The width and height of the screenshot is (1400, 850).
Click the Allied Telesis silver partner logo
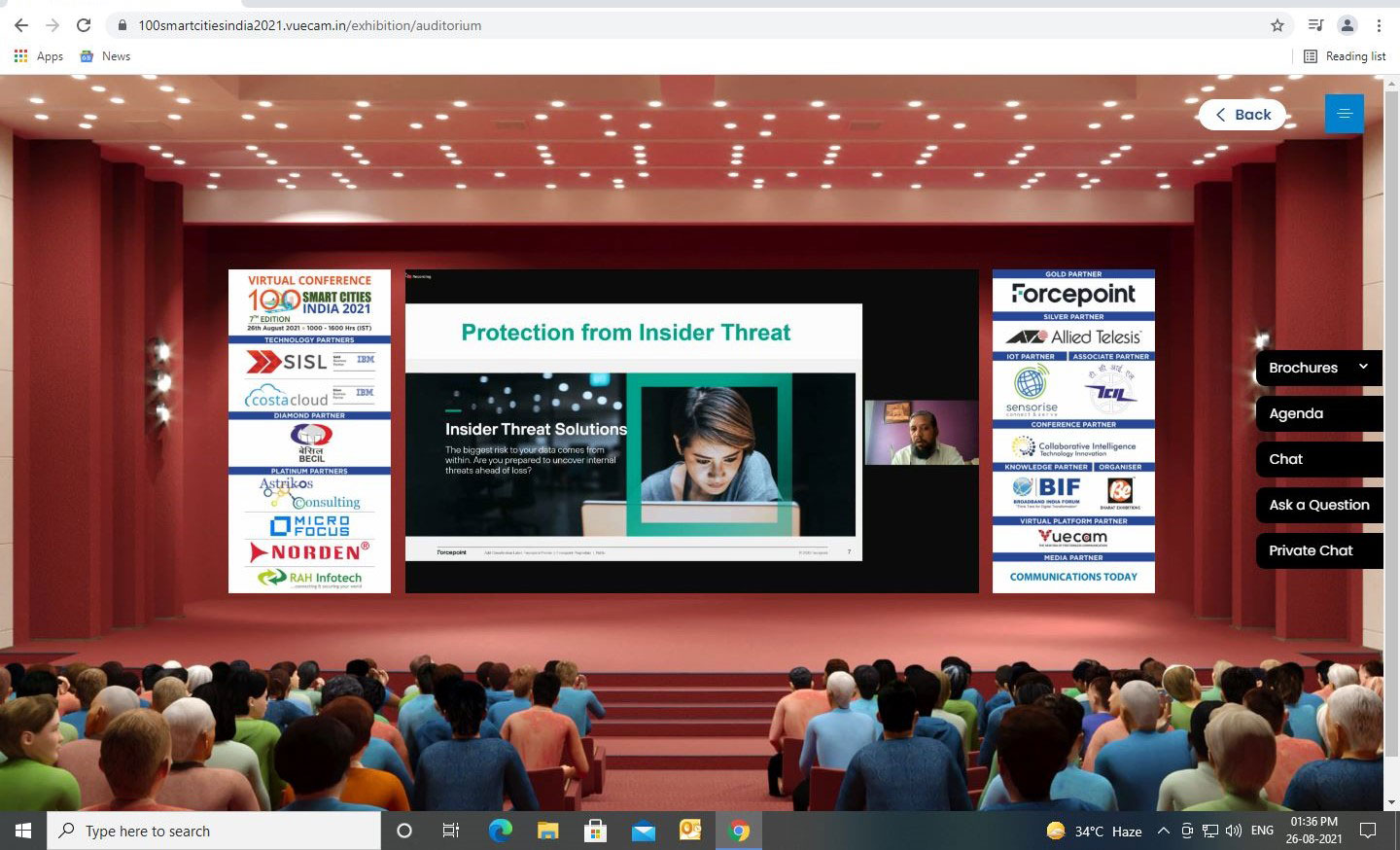(x=1073, y=336)
